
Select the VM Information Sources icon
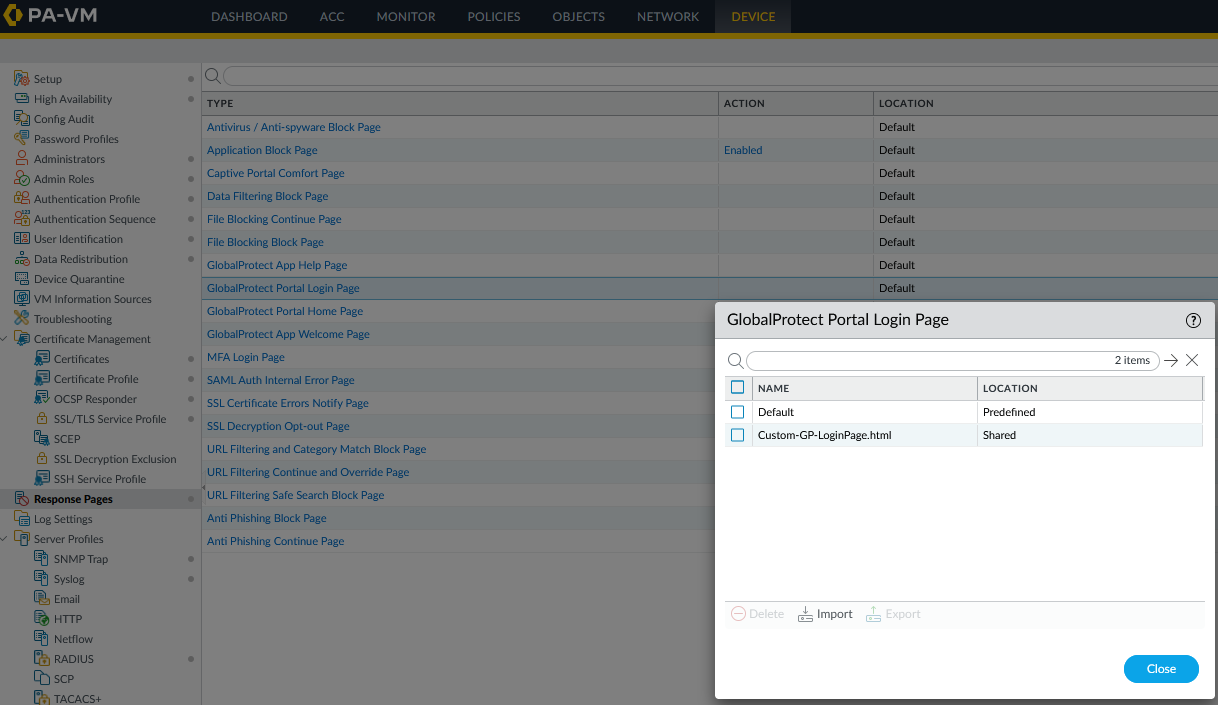click(20, 298)
